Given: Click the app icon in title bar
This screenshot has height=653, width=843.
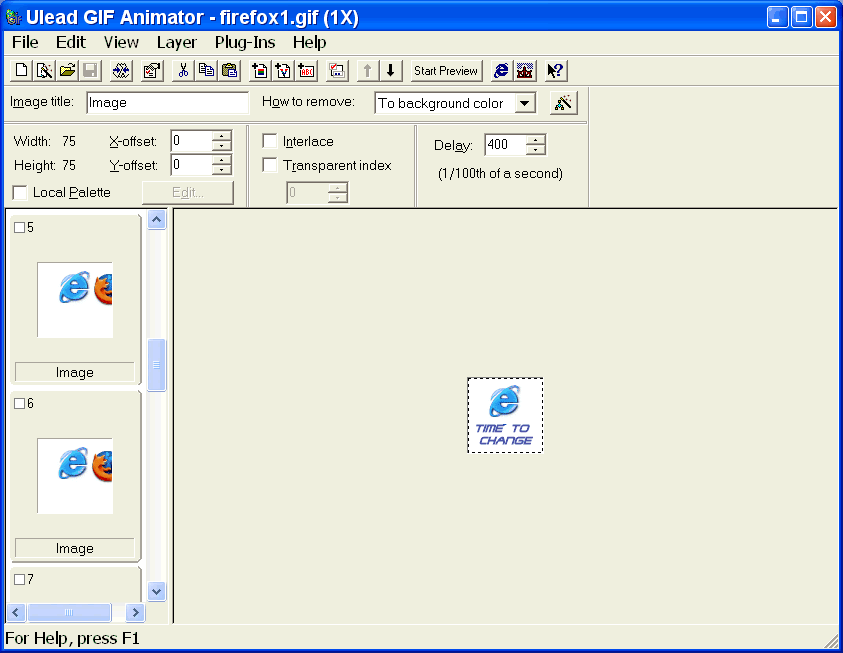Looking at the screenshot, I should (13, 17).
